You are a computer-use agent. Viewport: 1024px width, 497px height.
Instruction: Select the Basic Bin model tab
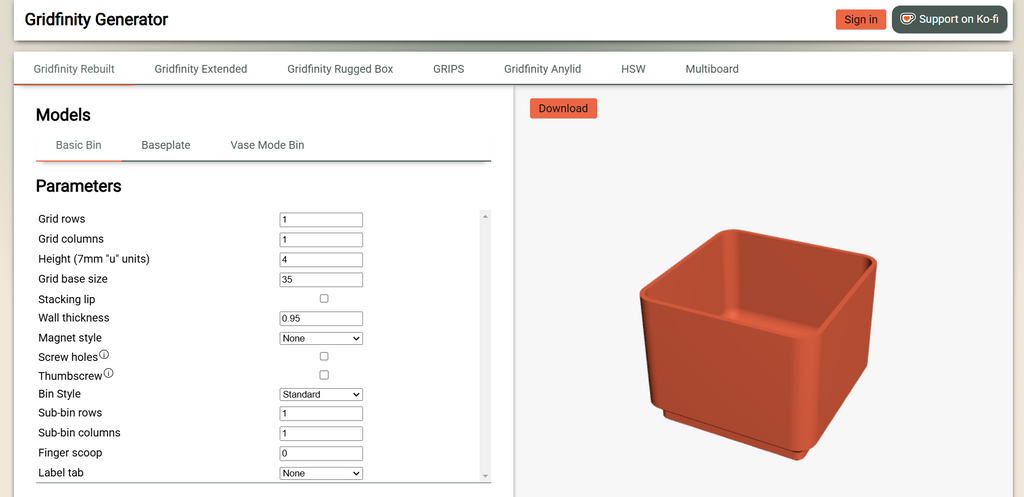(x=78, y=145)
